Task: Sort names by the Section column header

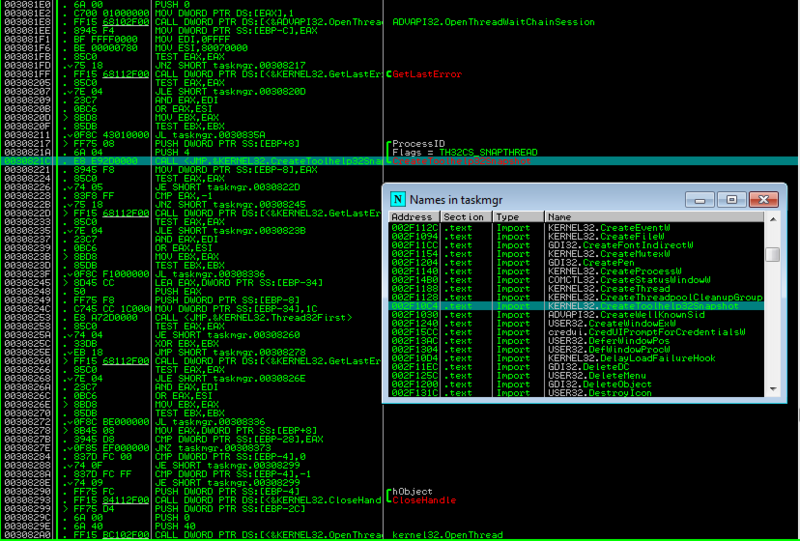Action: [466, 217]
